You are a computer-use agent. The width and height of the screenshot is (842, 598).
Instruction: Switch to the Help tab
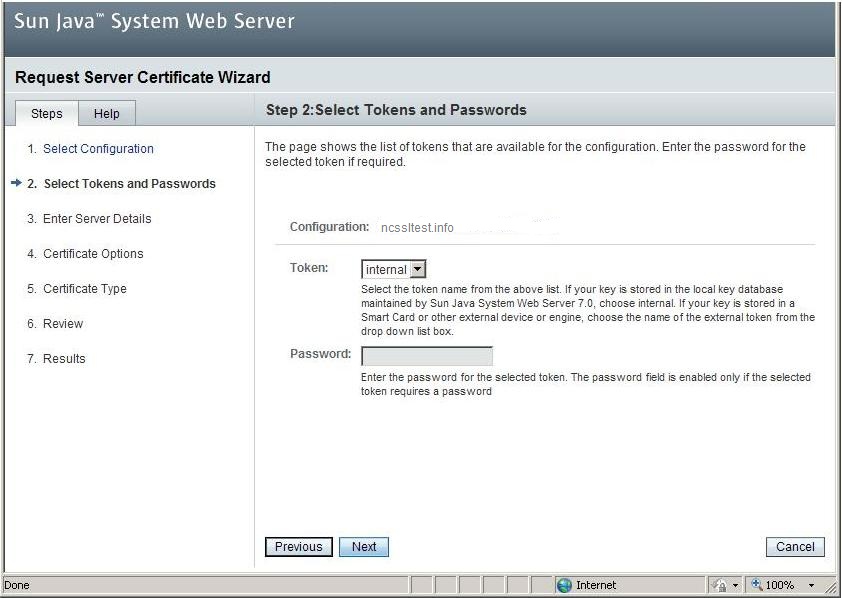click(107, 114)
